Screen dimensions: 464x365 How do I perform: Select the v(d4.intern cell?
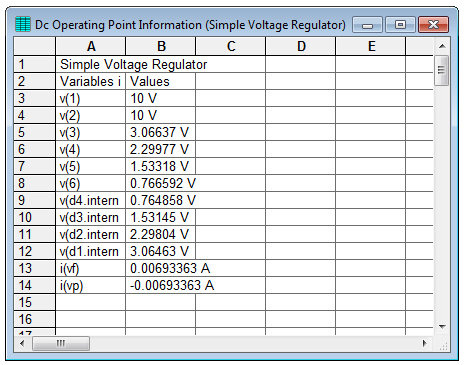point(91,200)
